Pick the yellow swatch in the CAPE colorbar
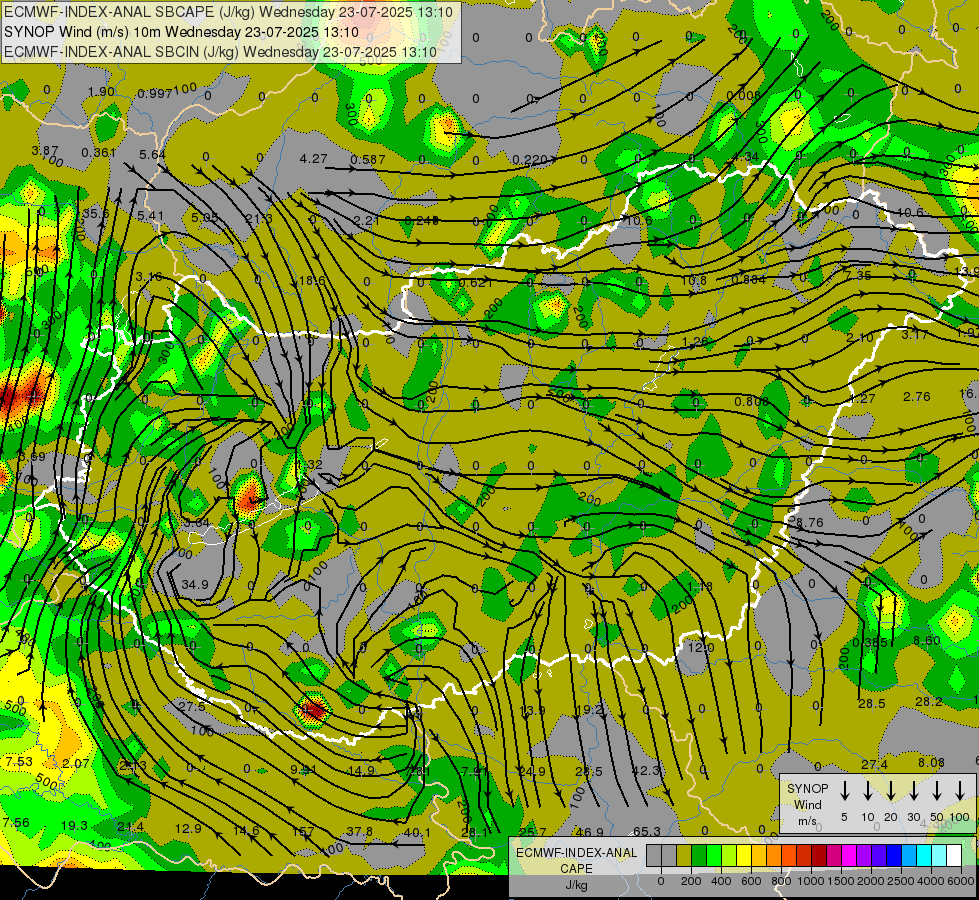The height and width of the screenshot is (900, 979). point(744,855)
